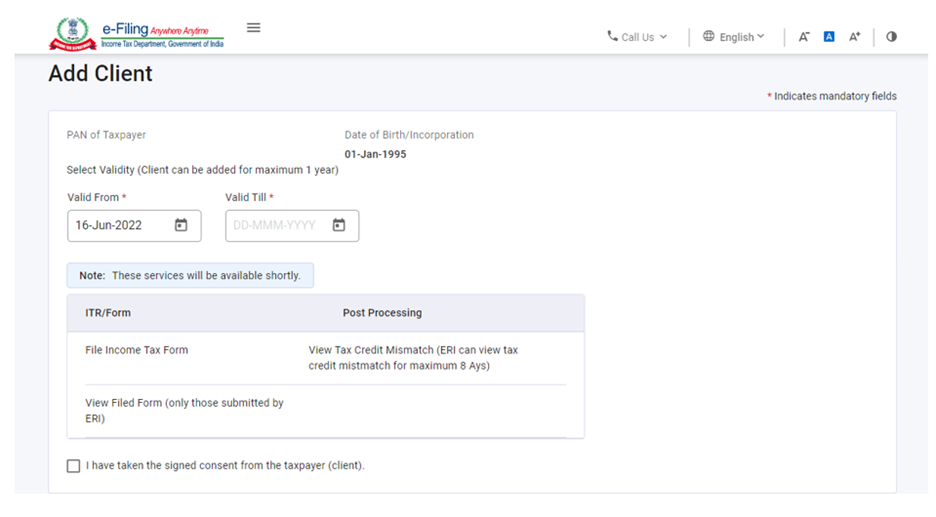Open calendar picker for Valid Till
This screenshot has height=517, width=936.
pyautogui.click(x=339, y=225)
